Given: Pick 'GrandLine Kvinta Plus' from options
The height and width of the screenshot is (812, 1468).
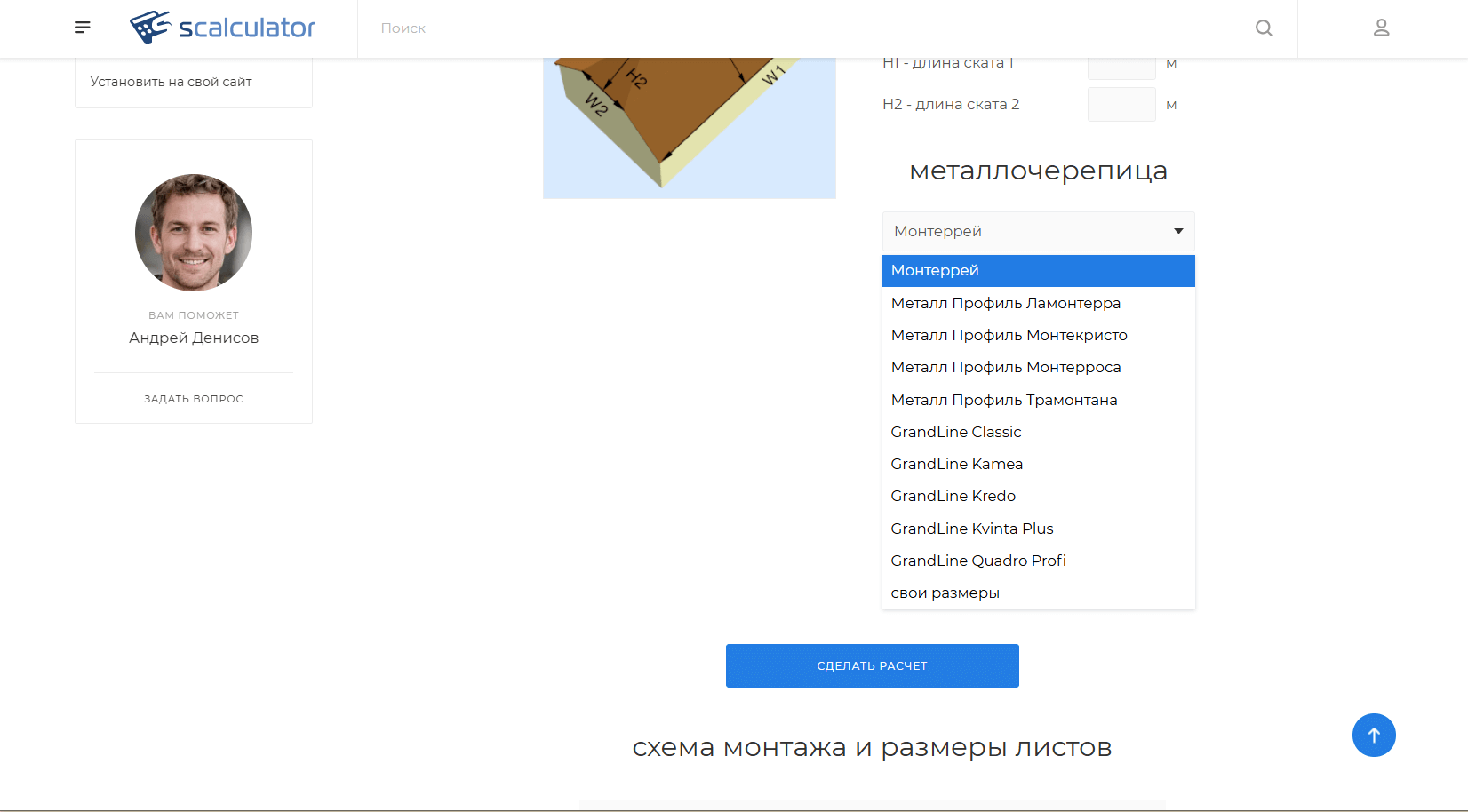Looking at the screenshot, I should pyautogui.click(x=971, y=528).
